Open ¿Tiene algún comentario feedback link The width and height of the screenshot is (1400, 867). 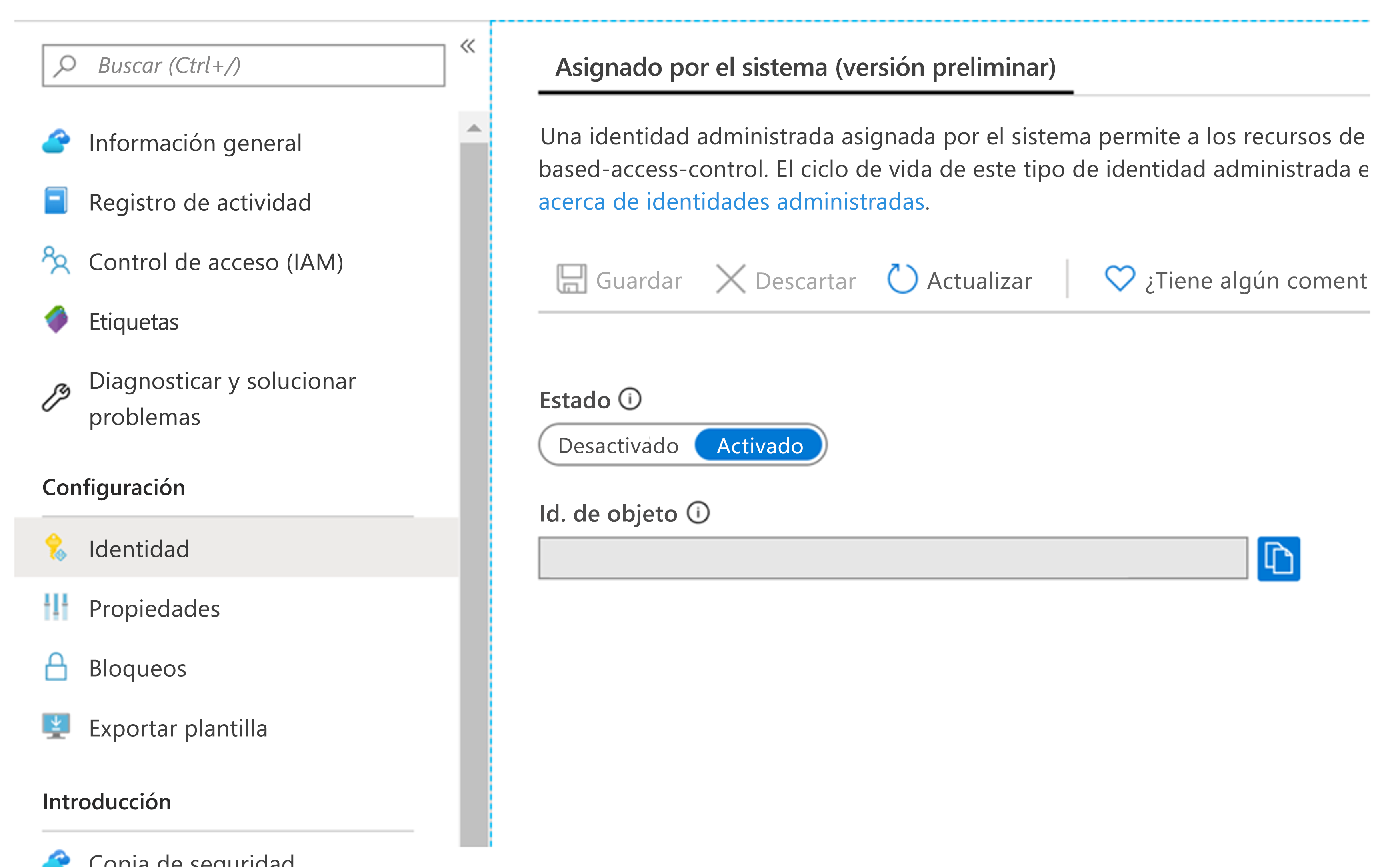click(x=1257, y=281)
